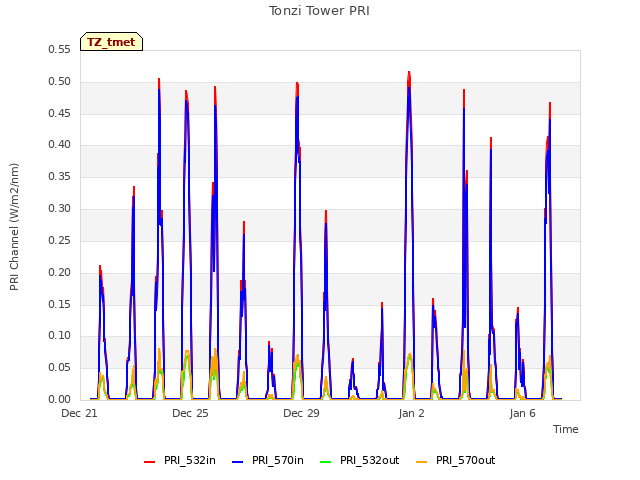This screenshot has height=480, width=640.
Task: Click the 0.40 y-axis tick label
Action: click(59, 144)
